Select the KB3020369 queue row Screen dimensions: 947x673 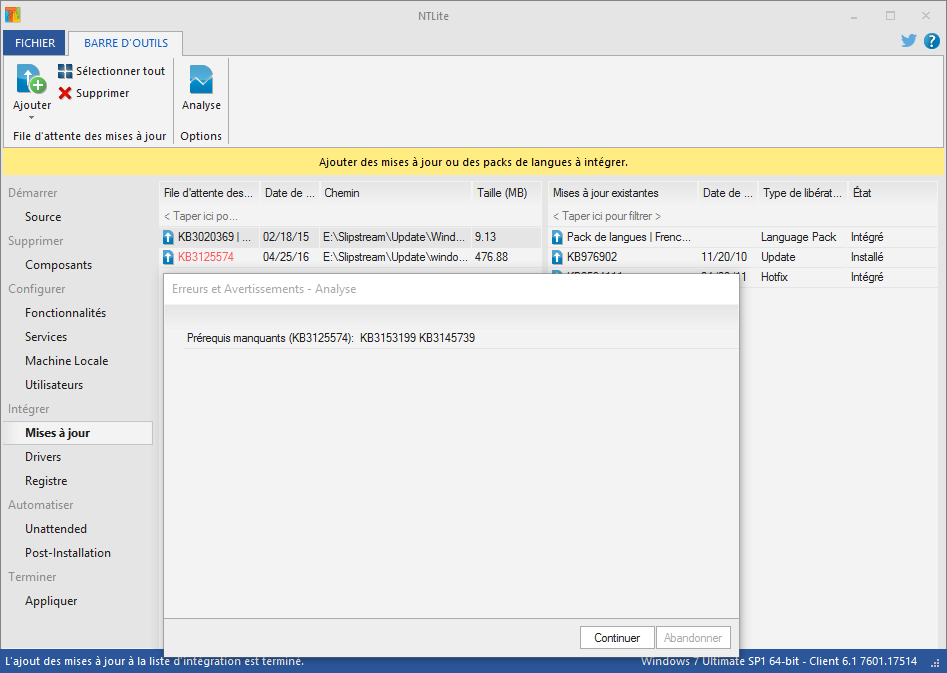click(x=350, y=237)
